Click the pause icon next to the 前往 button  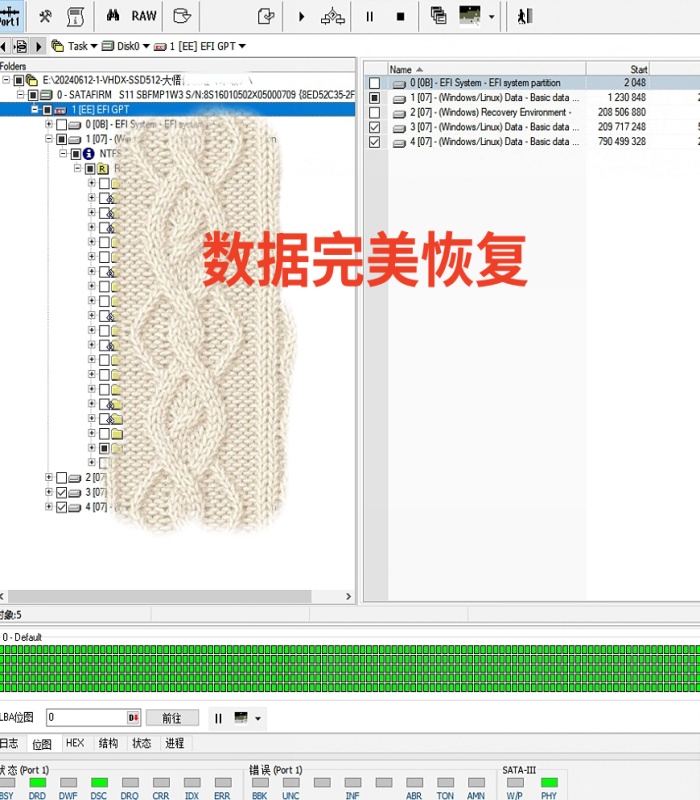coord(218,718)
